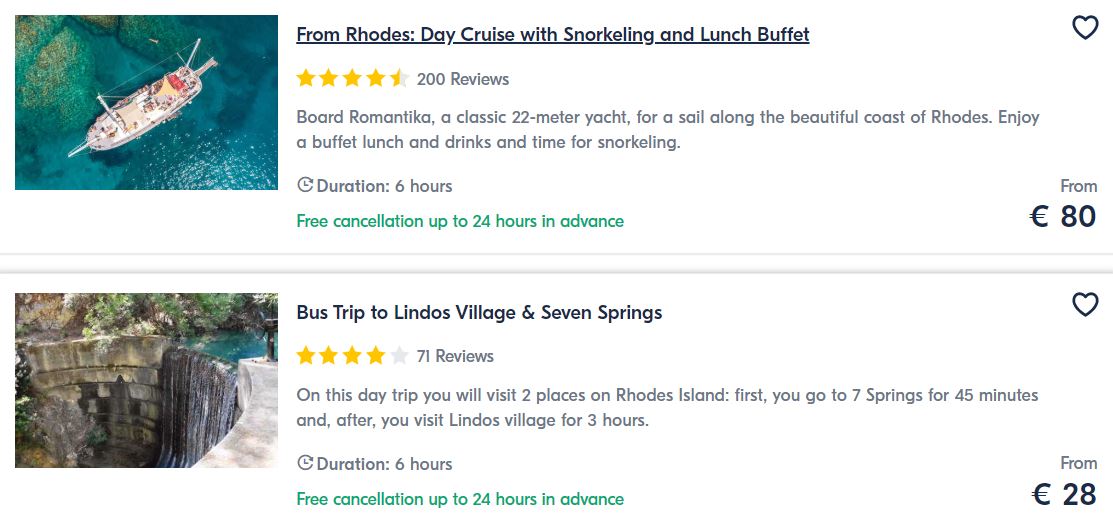This screenshot has height=518, width=1113.
Task: Click bus trip free cancellation text
Action: pos(460,499)
